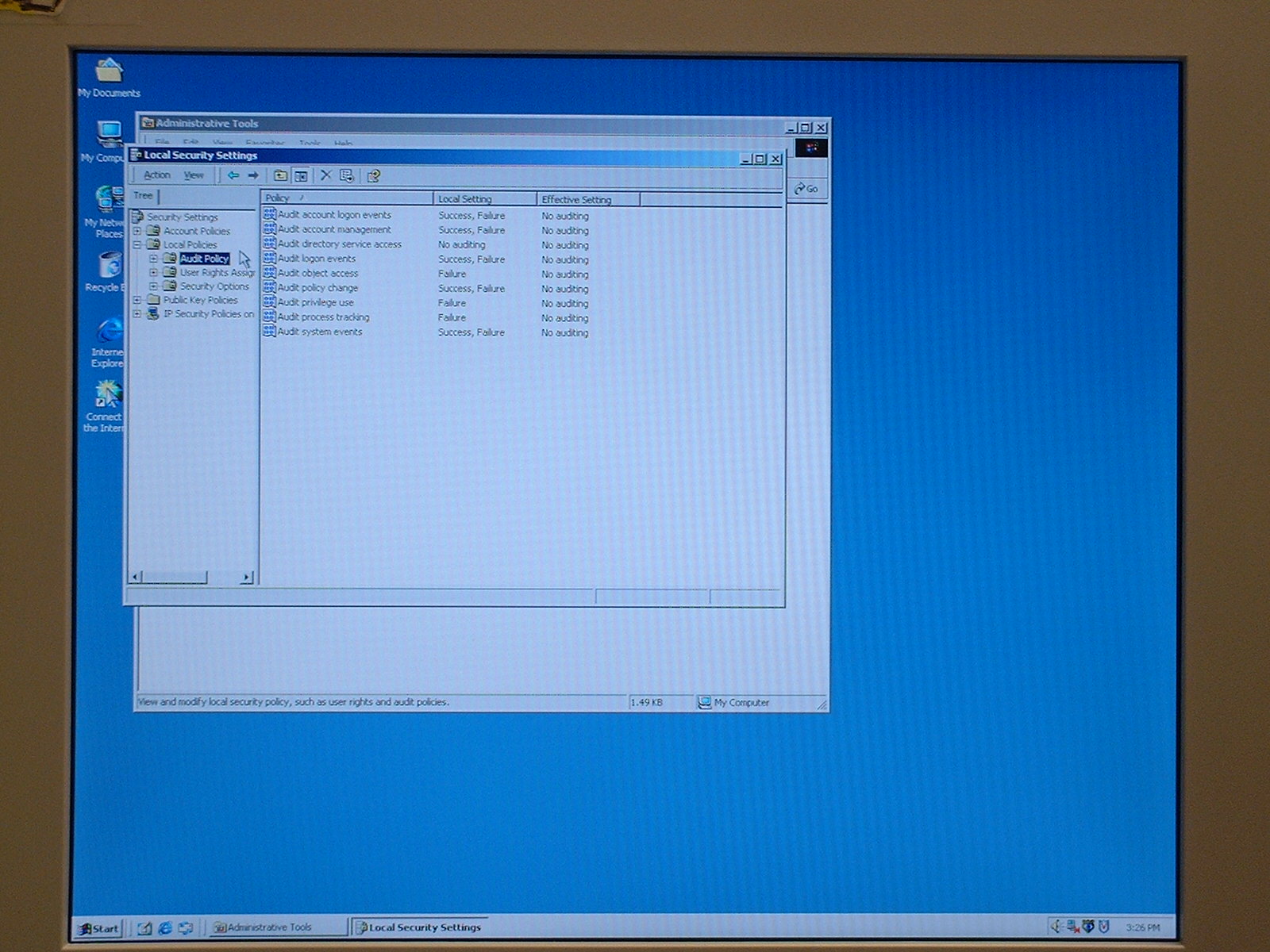Screen dimensions: 1270x952
Task: Click the Start button
Action: point(98,927)
